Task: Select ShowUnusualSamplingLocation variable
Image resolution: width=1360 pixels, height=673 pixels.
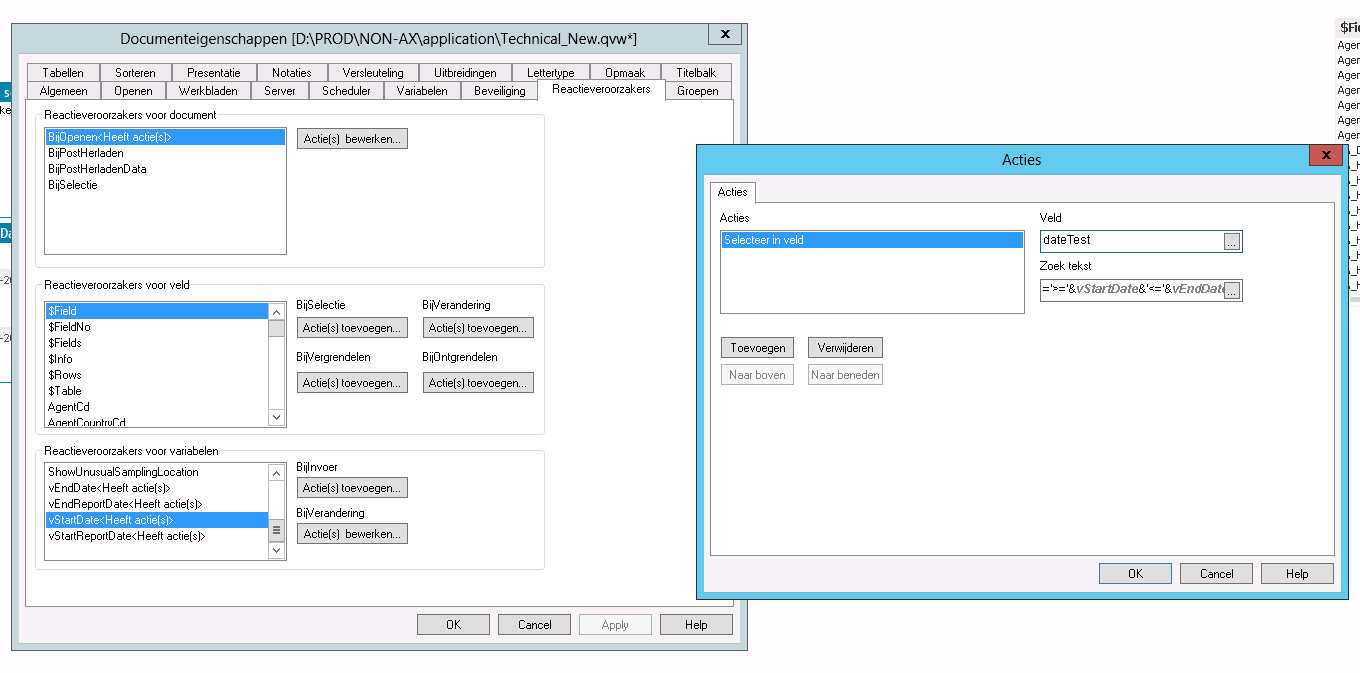Action: click(157, 472)
